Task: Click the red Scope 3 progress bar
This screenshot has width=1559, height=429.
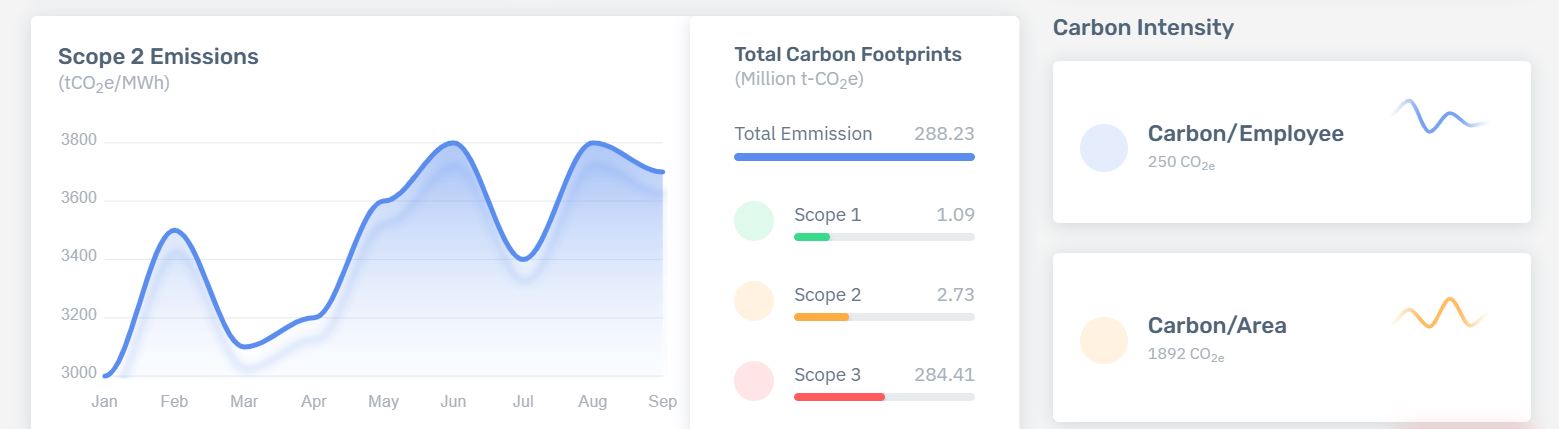Action: coord(839,397)
